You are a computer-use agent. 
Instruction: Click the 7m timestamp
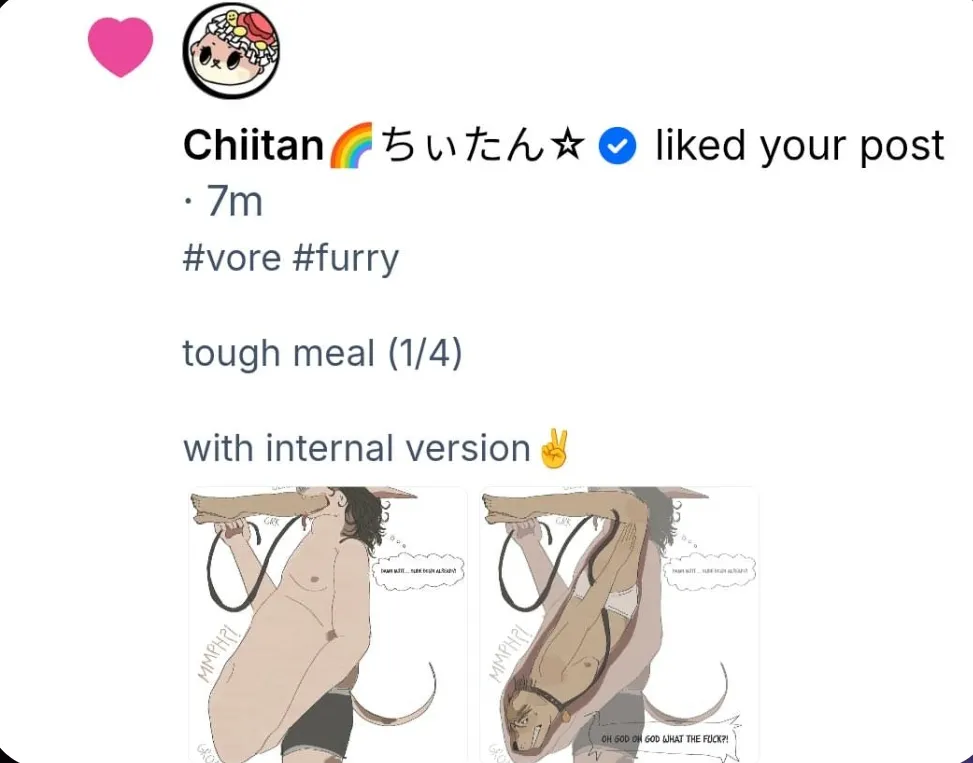pos(234,202)
